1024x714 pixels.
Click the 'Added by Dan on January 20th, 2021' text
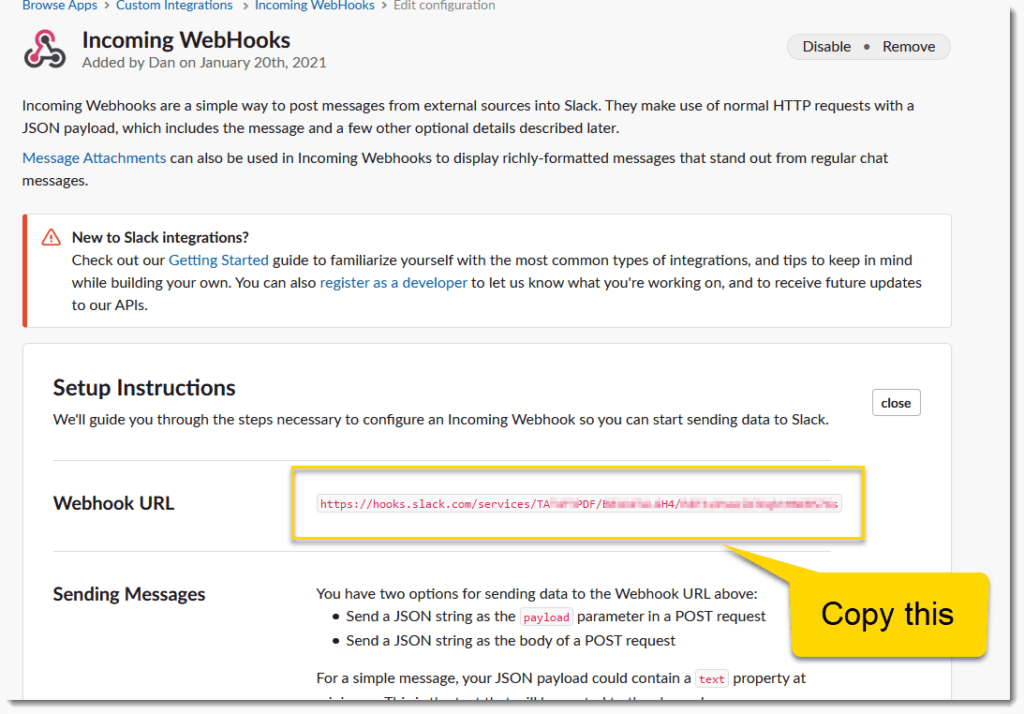tap(204, 63)
